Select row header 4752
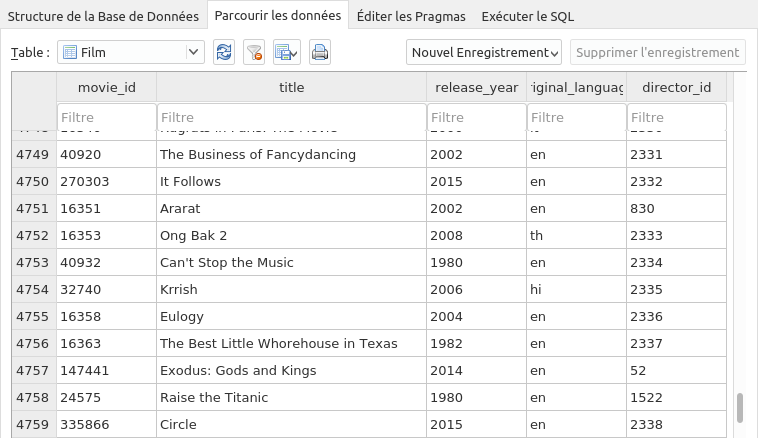This screenshot has width=758, height=438. pos(34,236)
